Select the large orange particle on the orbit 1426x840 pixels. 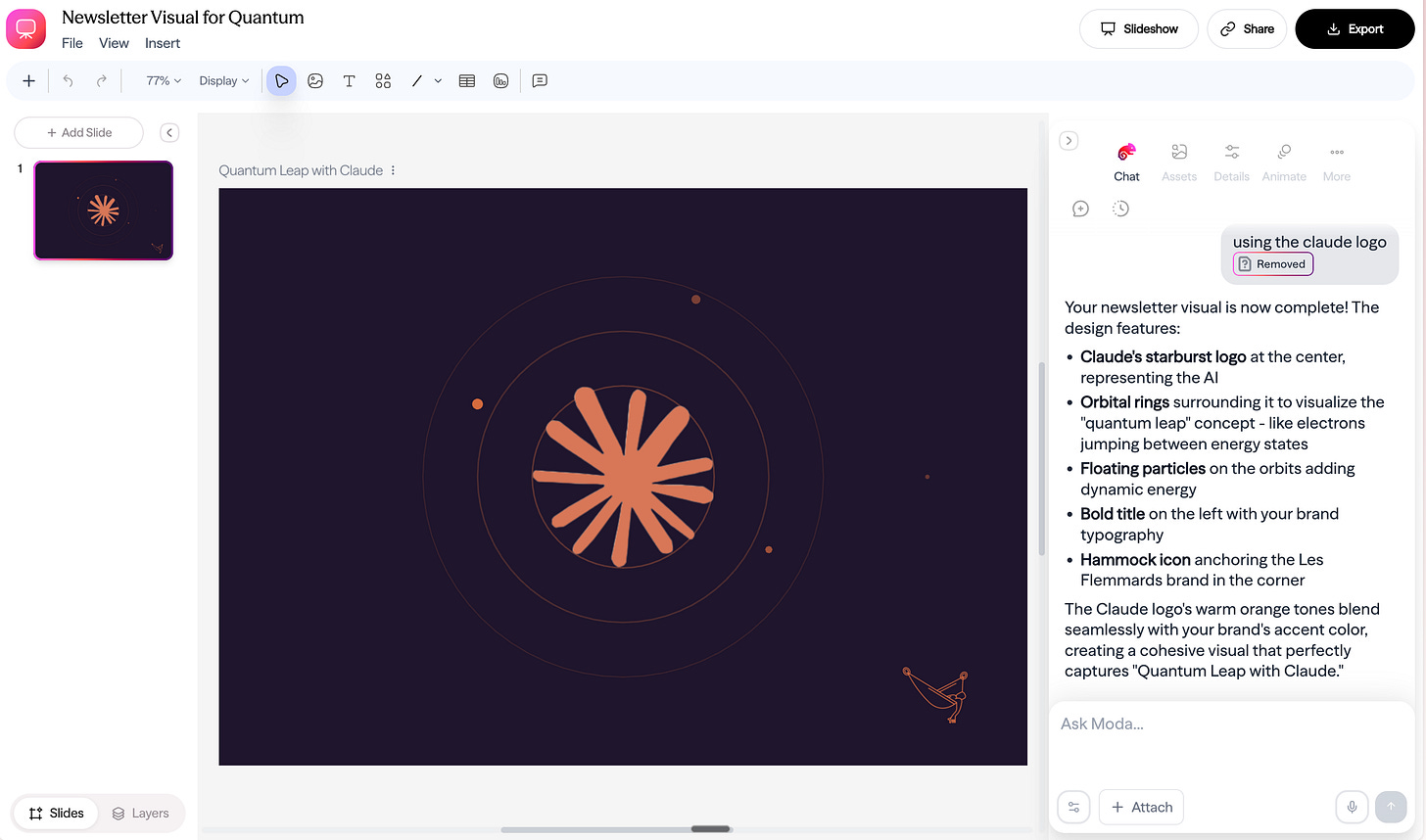tap(478, 403)
